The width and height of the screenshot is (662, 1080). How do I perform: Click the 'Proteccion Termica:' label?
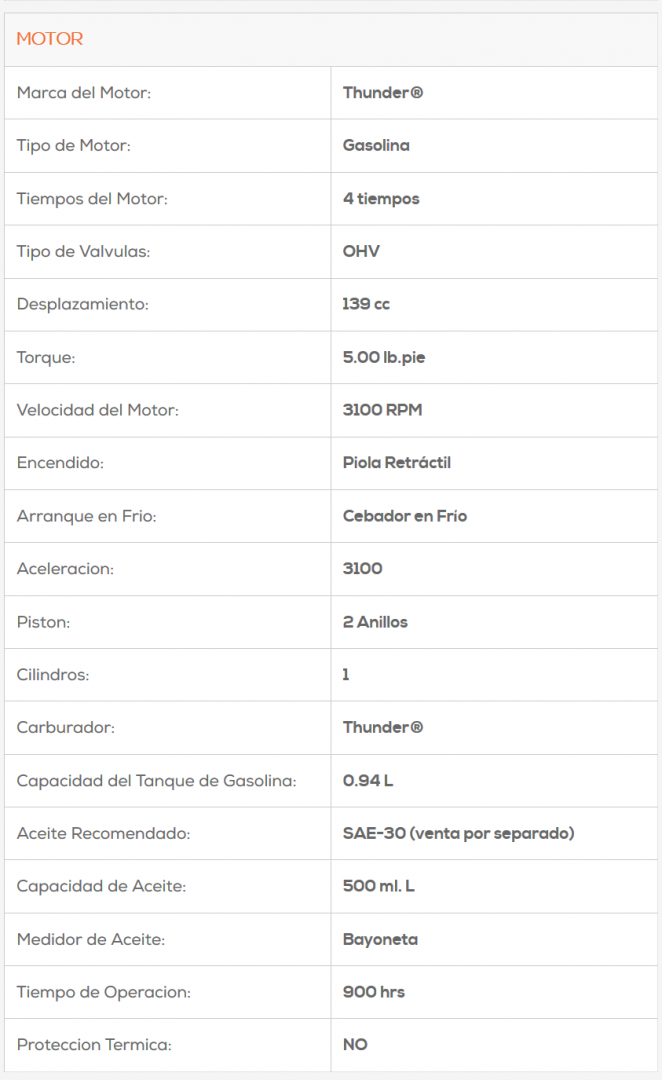[x=94, y=1045]
